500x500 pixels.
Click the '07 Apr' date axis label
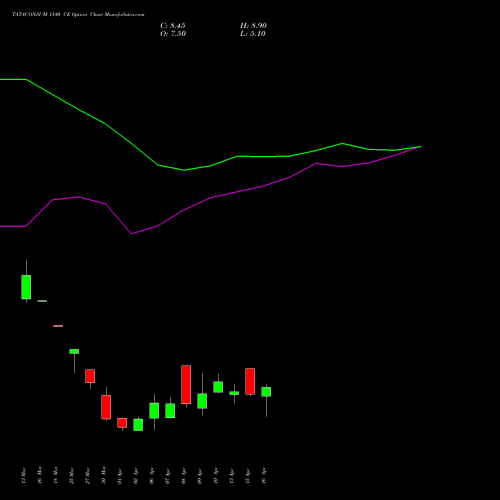(x=167, y=477)
